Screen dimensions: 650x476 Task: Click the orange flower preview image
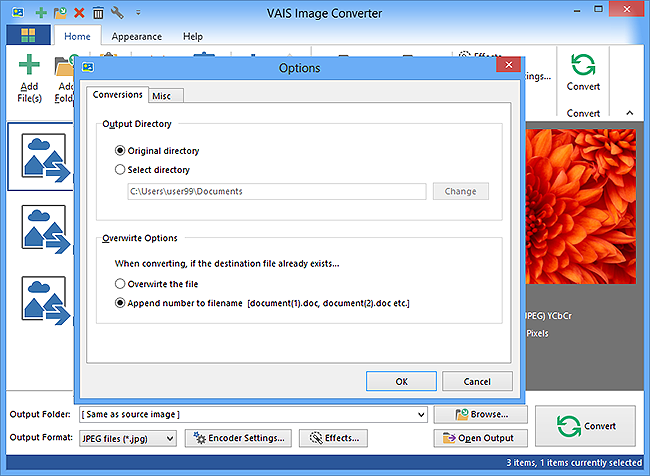click(x=581, y=206)
